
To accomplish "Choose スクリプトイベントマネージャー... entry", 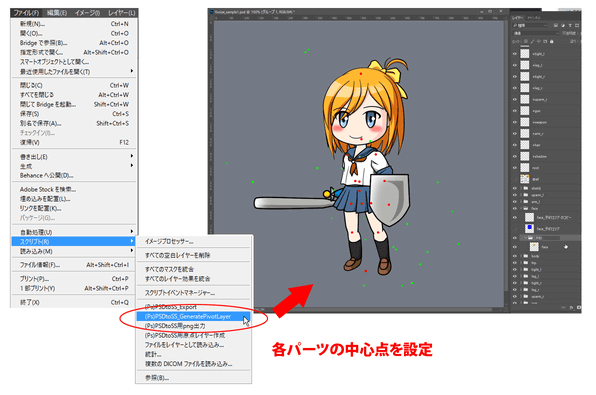I will [x=193, y=293].
